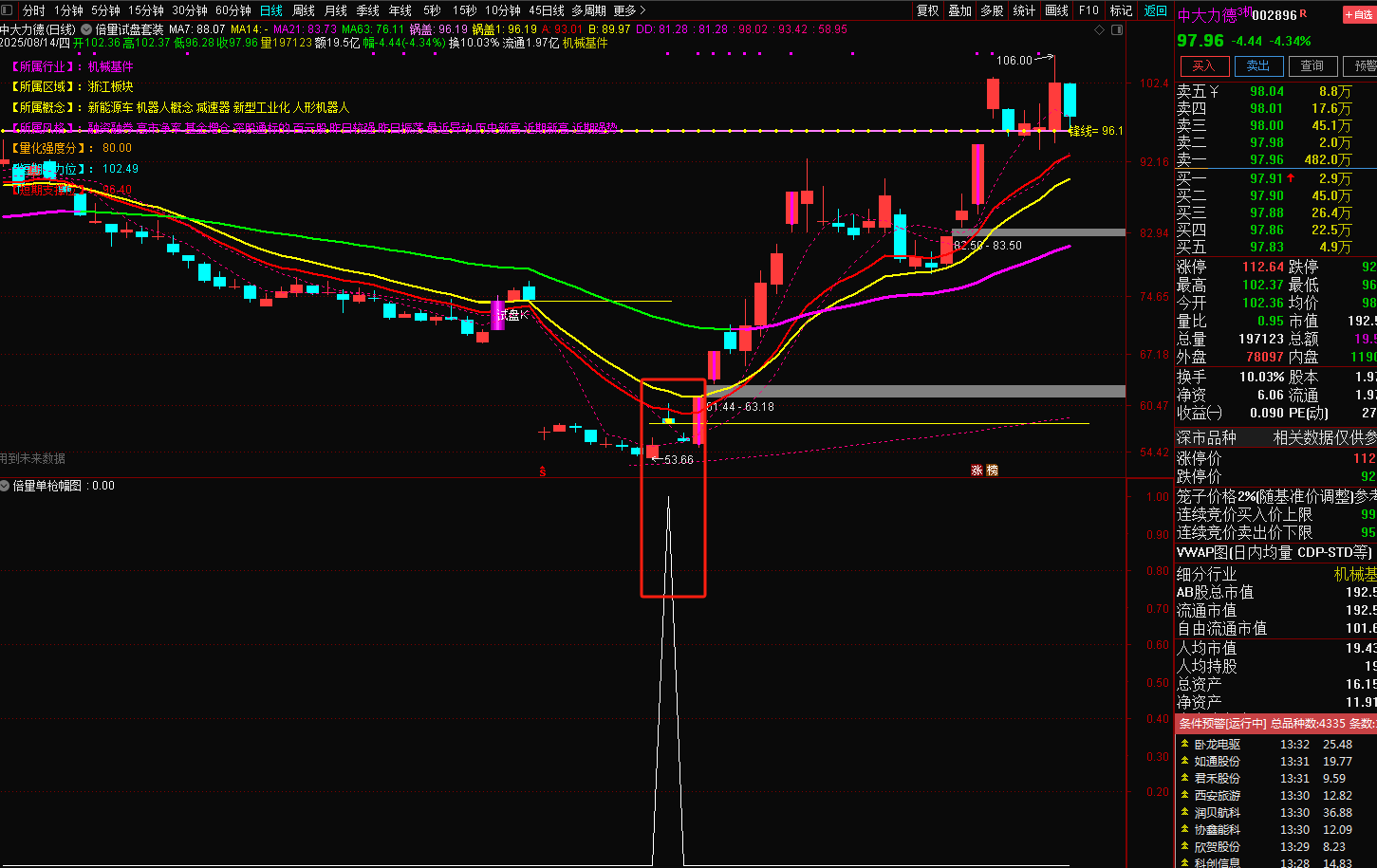Click the 卖一 97.96 ask price
This screenshot has width=1377, height=868.
[1266, 159]
